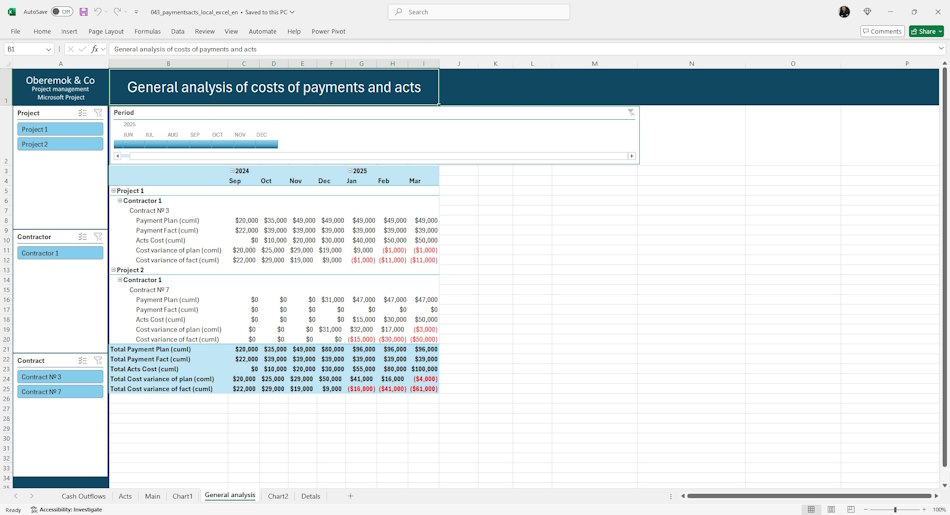Screen dimensions: 950x515
Task: Open the Insert ribbon tab
Action: tap(69, 31)
